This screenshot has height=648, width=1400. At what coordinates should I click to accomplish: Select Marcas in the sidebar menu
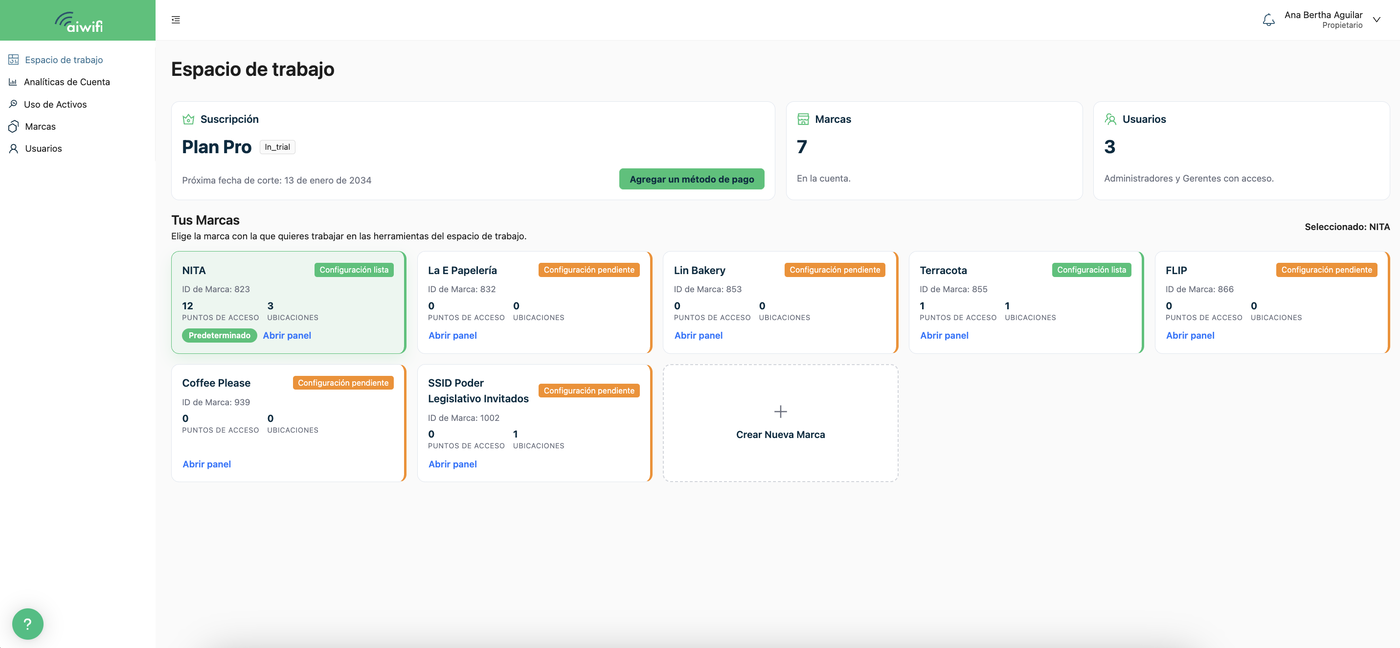(x=40, y=126)
